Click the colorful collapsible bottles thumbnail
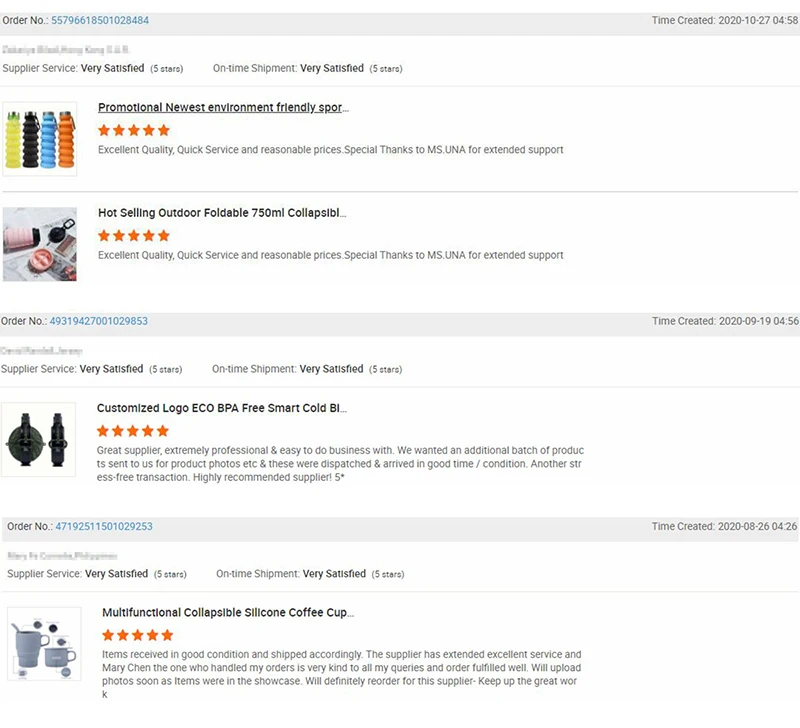 (40, 138)
